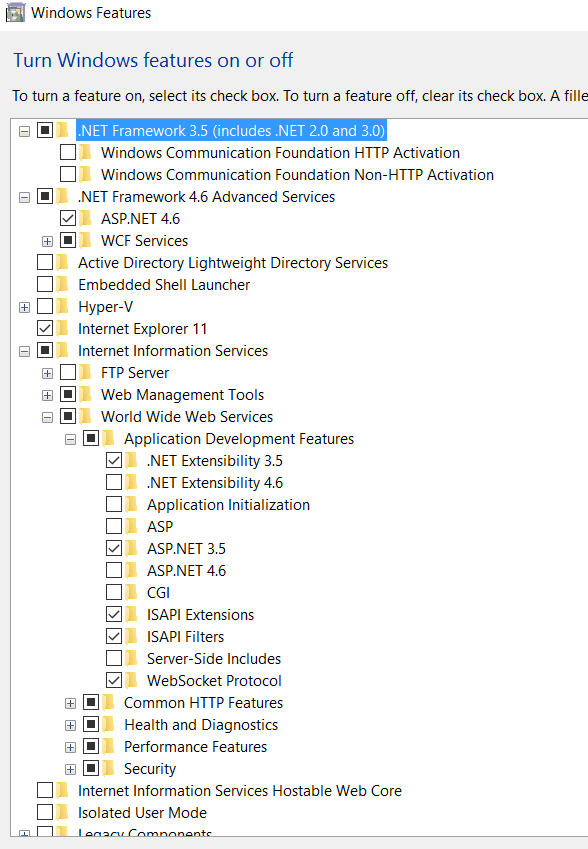Viewport: 588px width, 849px height.
Task: Enable the Application Initialization checkbox
Action: click(x=114, y=505)
